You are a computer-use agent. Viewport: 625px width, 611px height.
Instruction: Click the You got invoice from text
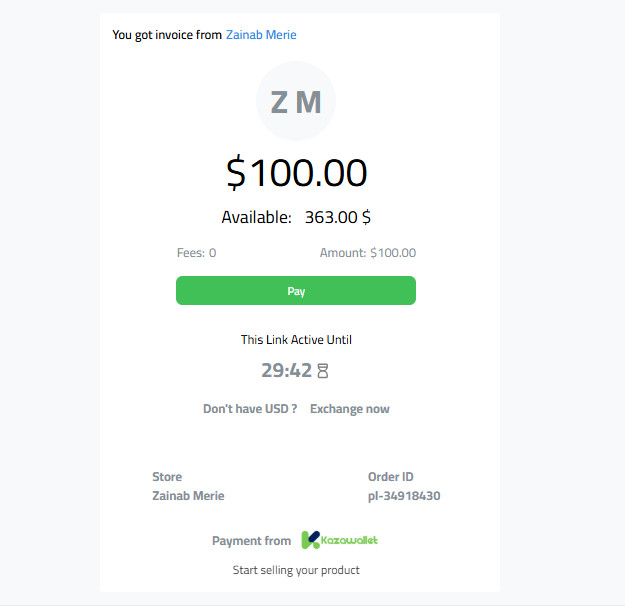pyautogui.click(x=167, y=35)
